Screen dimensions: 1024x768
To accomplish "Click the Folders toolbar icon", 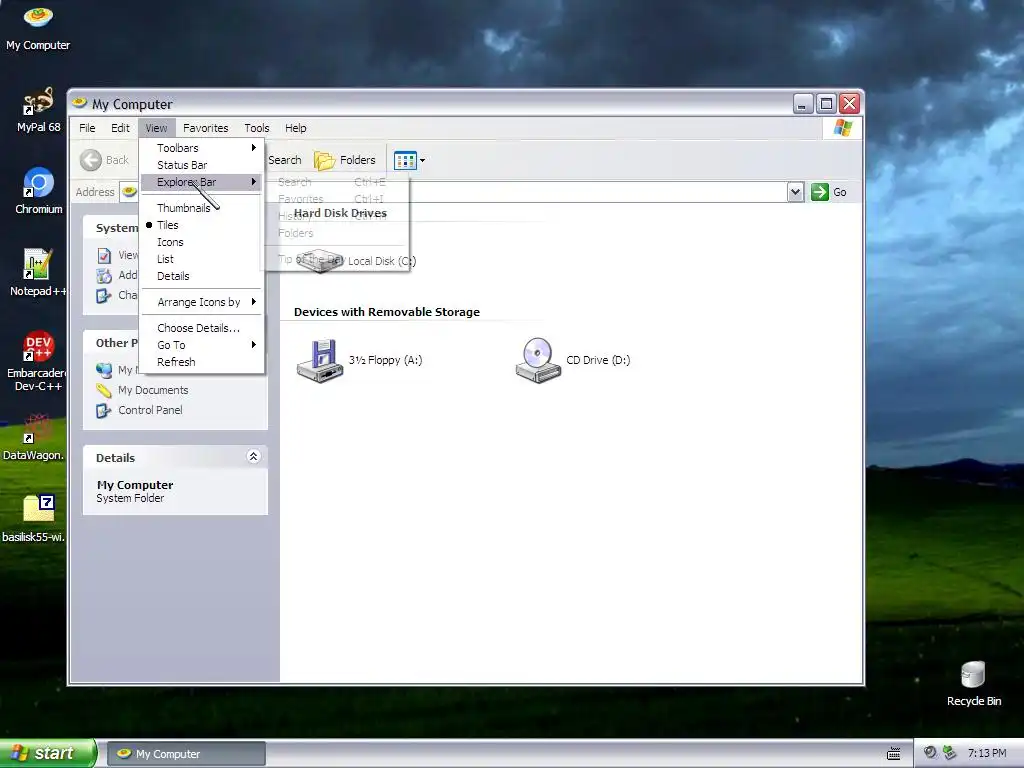I will (324, 160).
